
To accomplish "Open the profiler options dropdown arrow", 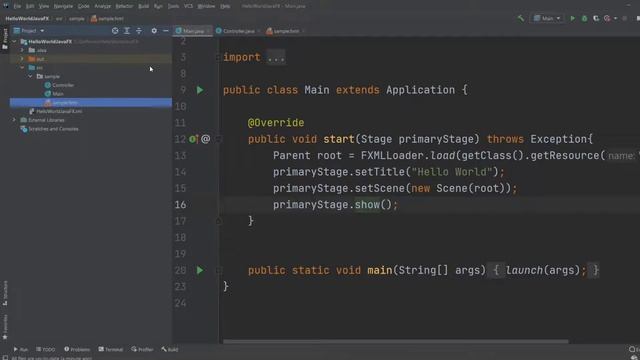I will pos(615,18).
